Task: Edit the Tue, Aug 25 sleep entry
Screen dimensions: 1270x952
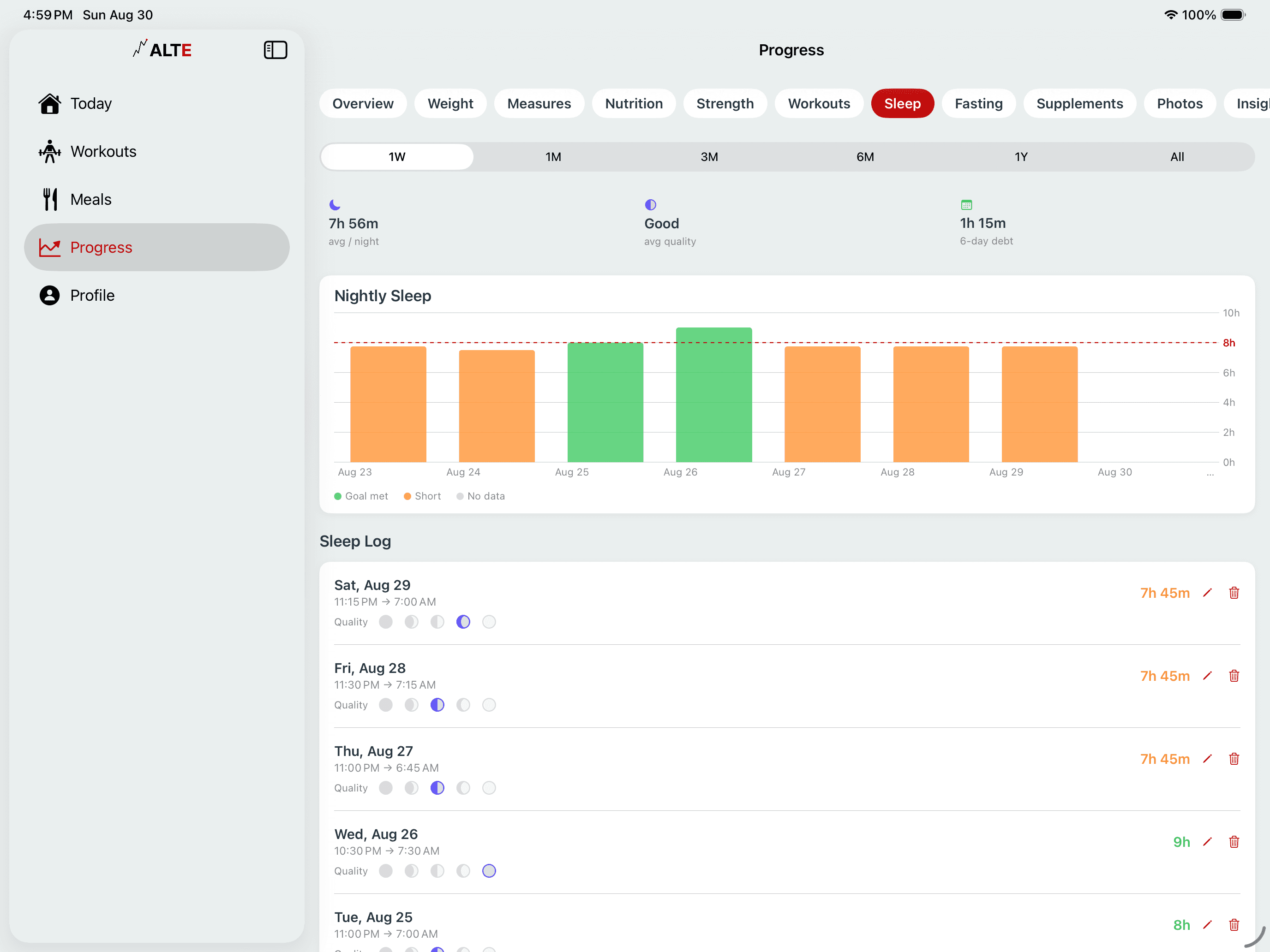Action: tap(1207, 925)
